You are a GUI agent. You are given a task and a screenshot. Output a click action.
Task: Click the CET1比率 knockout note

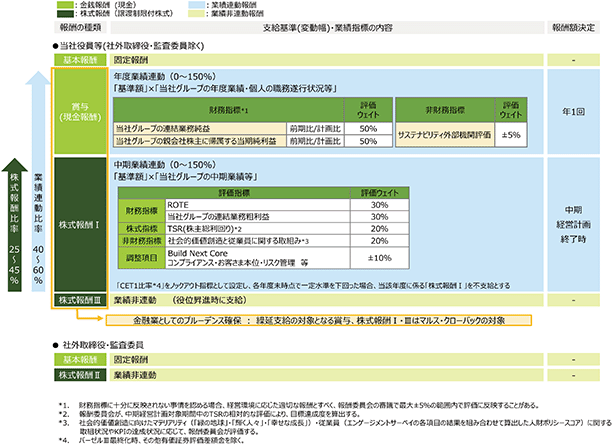click(313, 286)
